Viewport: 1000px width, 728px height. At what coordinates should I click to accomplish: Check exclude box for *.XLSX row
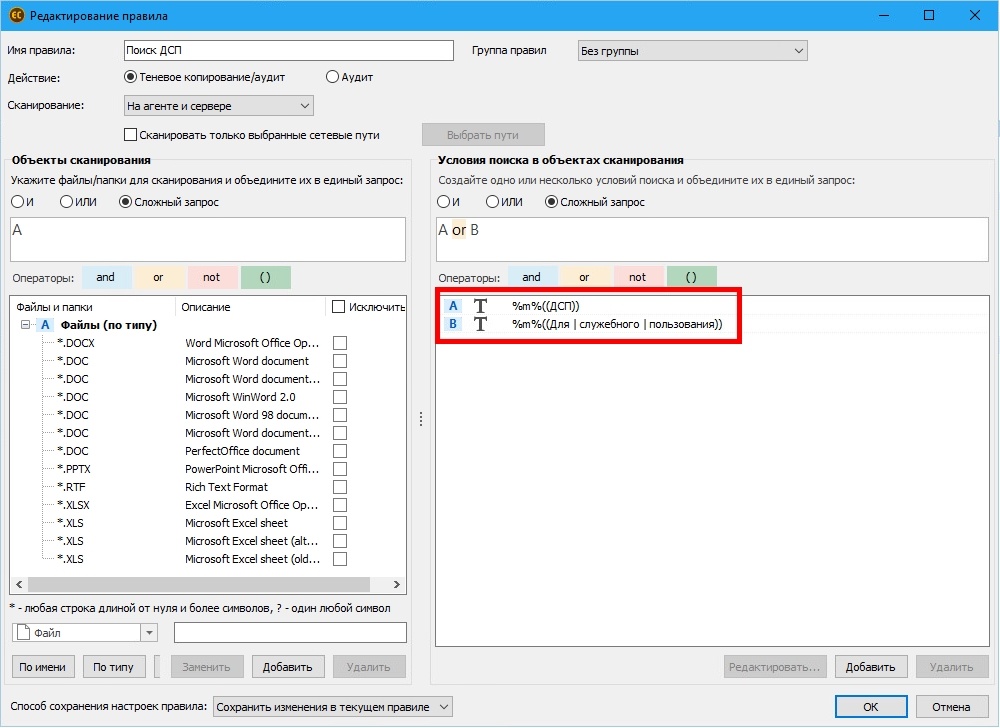(x=340, y=505)
